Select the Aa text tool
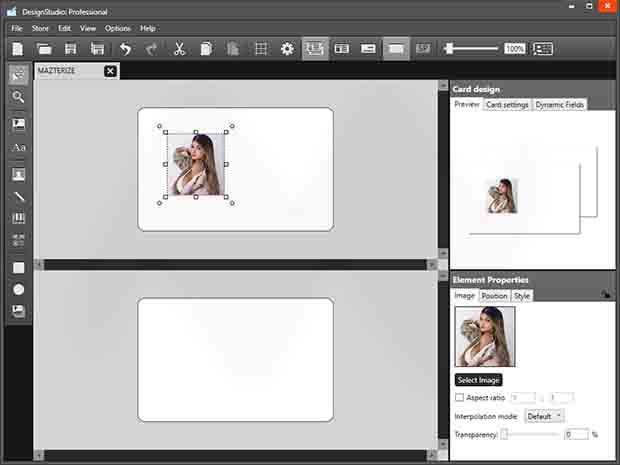 [18, 148]
